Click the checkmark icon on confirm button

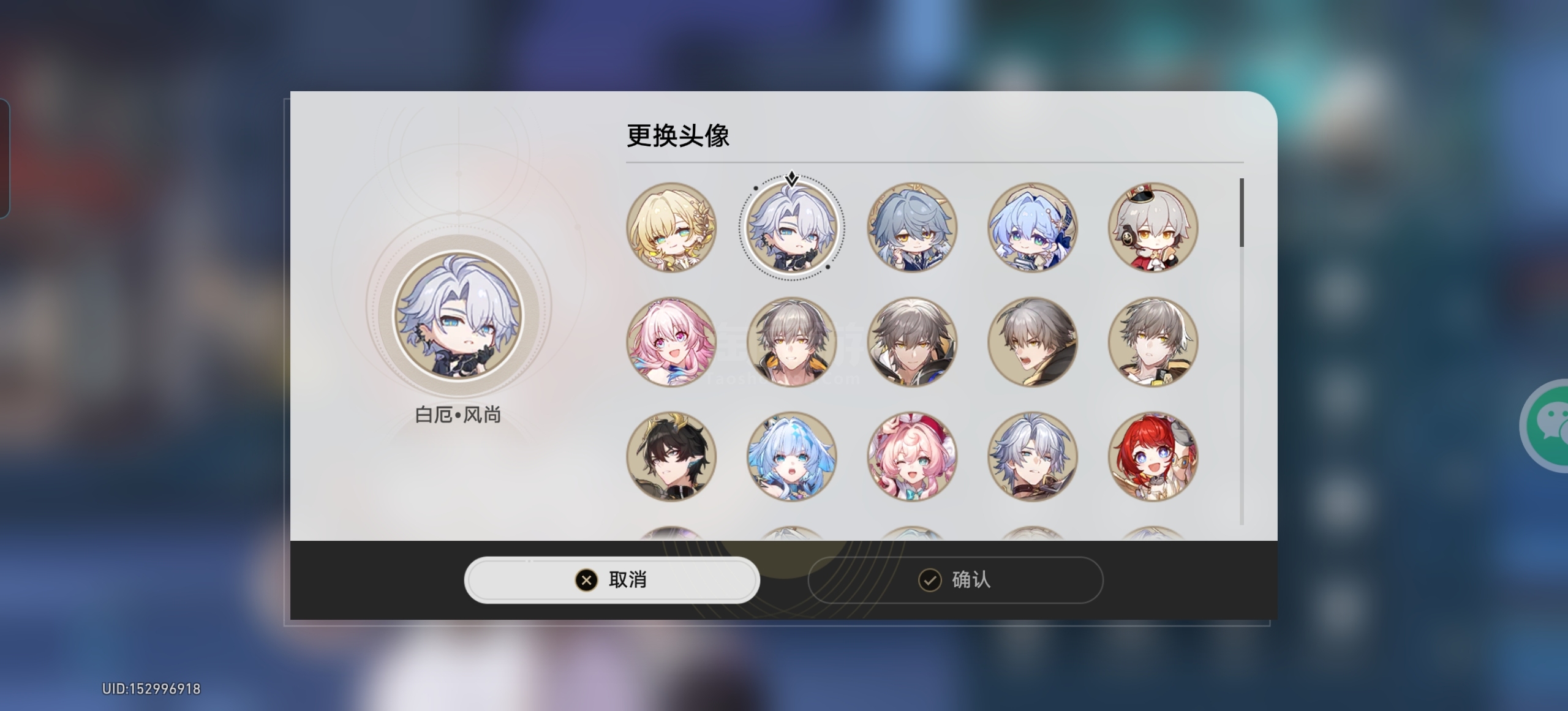[930, 579]
